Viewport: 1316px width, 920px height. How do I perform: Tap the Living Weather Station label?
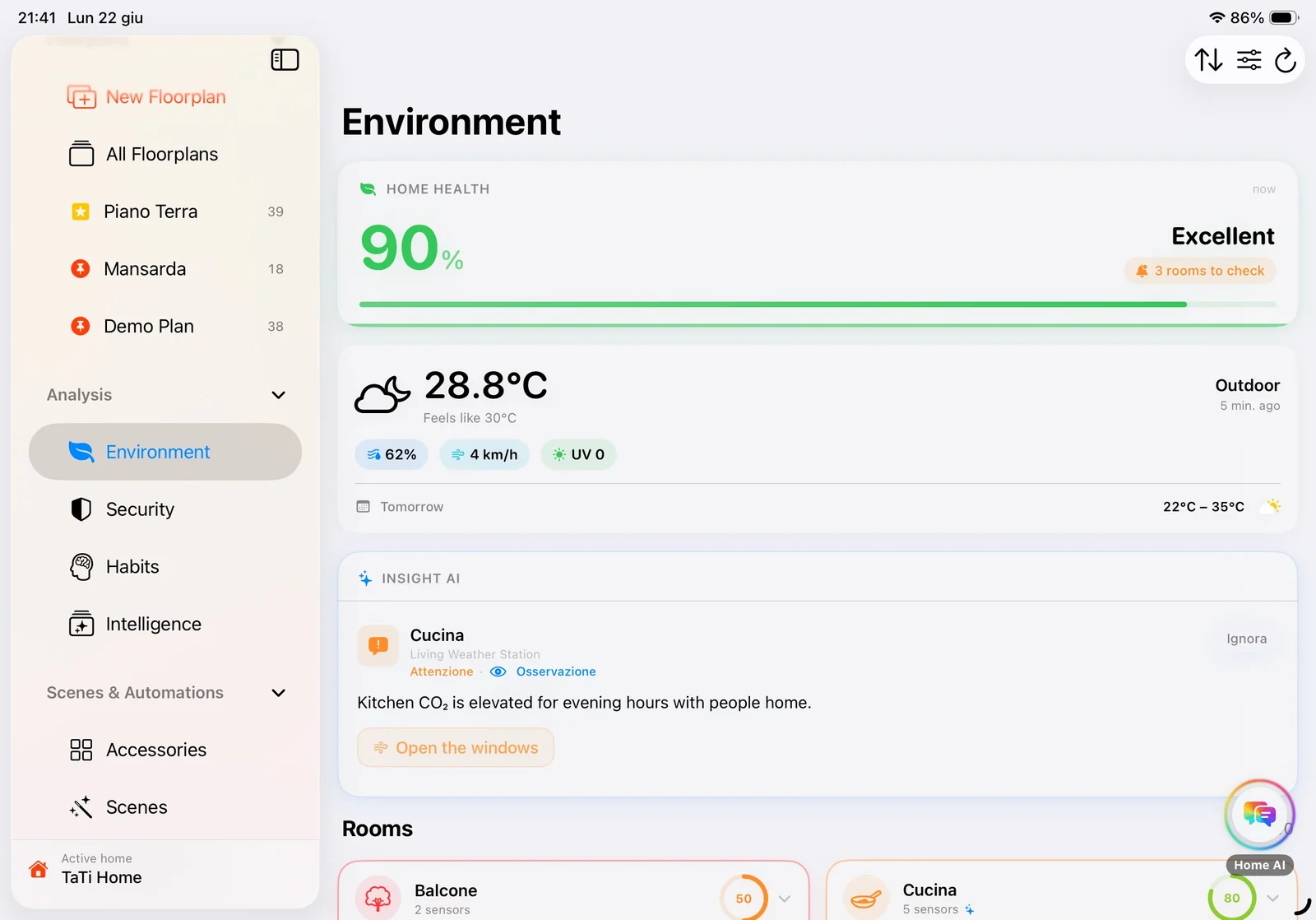(475, 654)
